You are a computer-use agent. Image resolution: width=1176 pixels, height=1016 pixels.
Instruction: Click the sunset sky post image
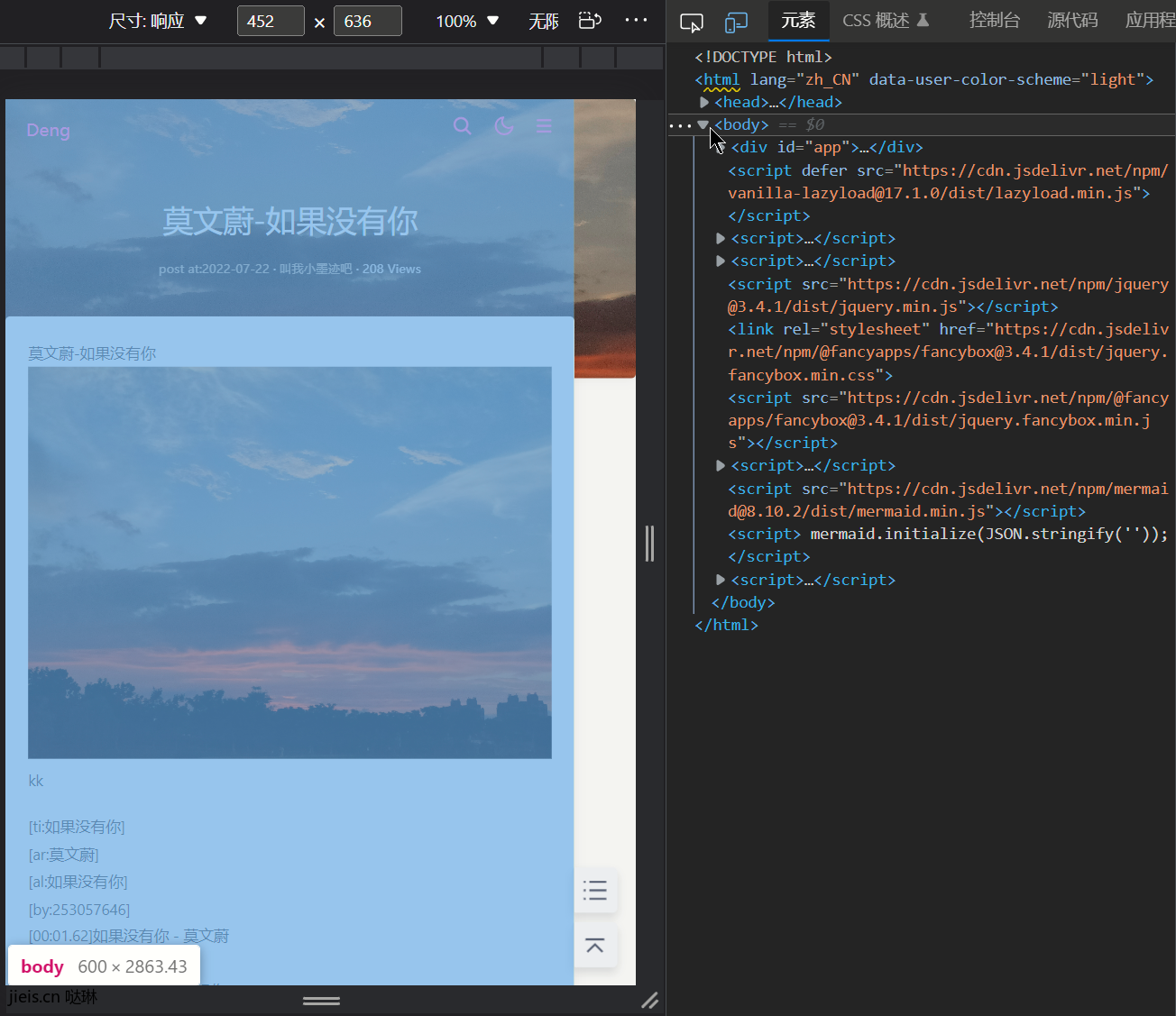pos(289,563)
